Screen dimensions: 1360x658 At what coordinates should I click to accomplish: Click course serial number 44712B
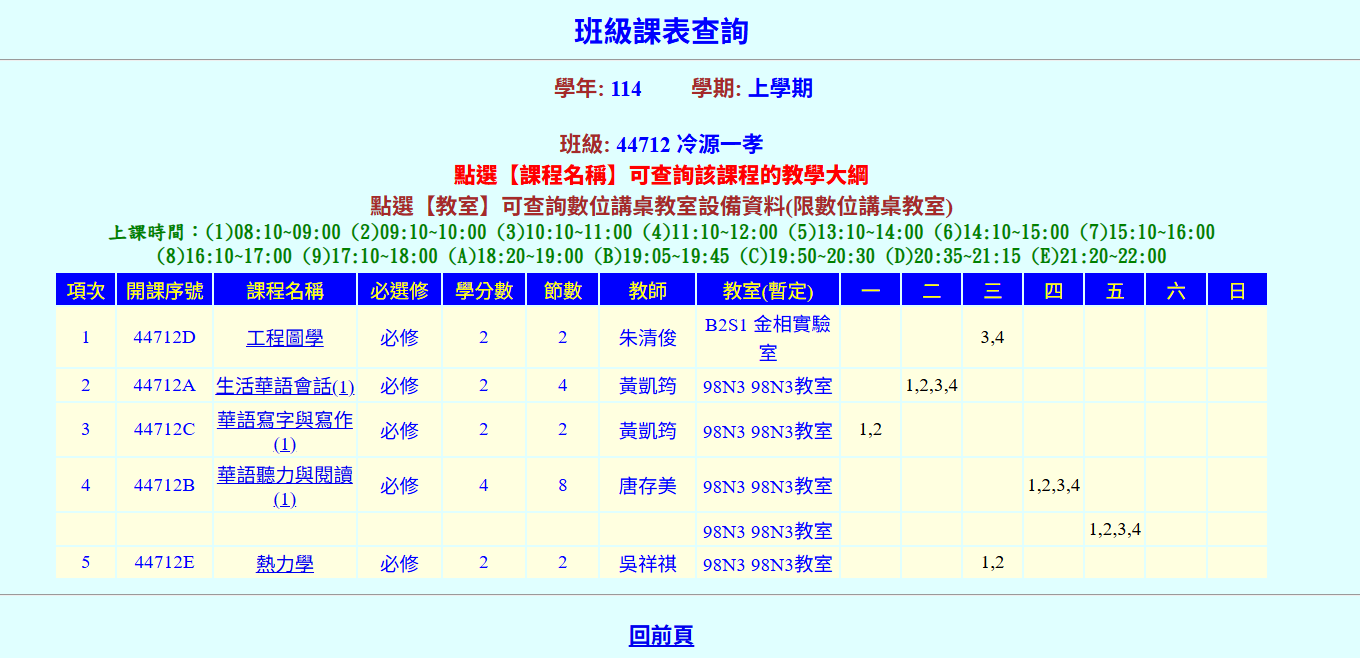[x=164, y=486]
